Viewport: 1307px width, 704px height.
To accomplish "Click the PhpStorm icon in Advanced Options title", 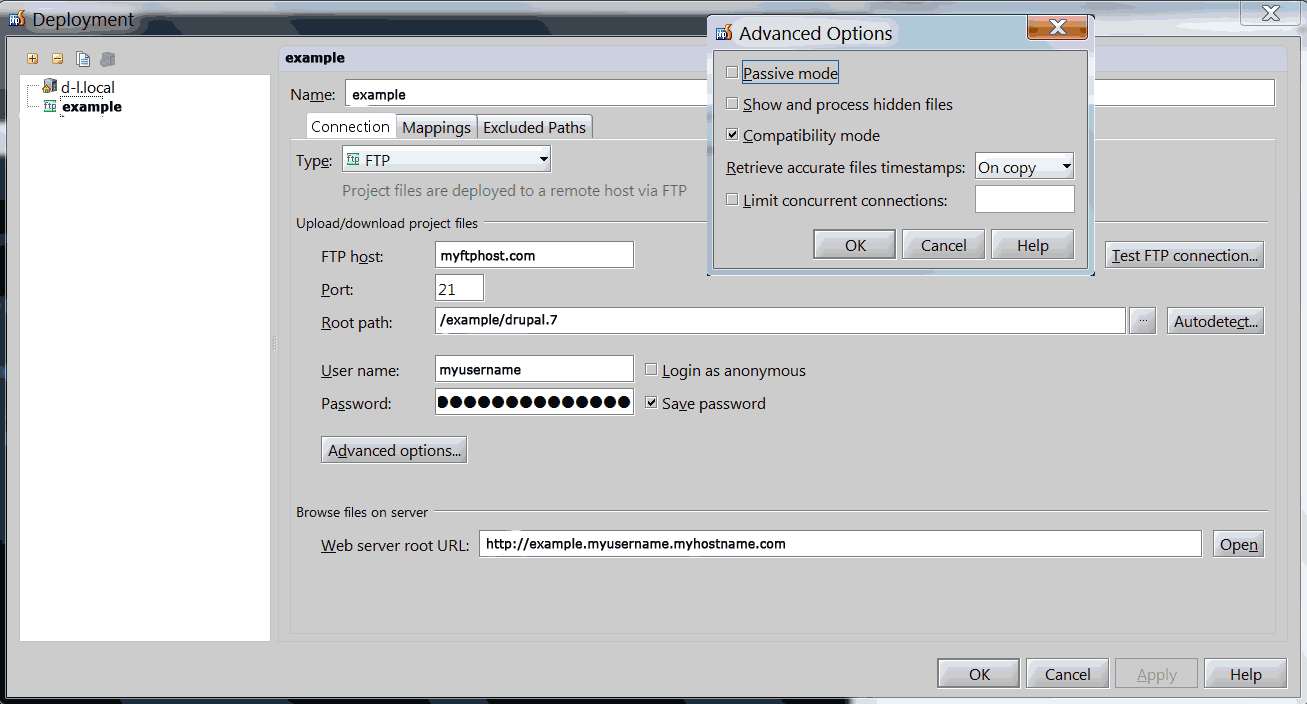I will (725, 33).
